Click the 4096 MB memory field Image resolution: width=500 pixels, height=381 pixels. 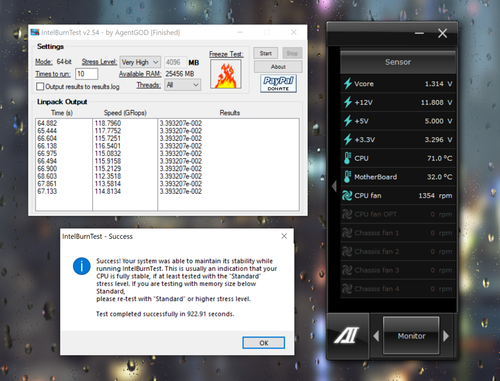point(175,62)
